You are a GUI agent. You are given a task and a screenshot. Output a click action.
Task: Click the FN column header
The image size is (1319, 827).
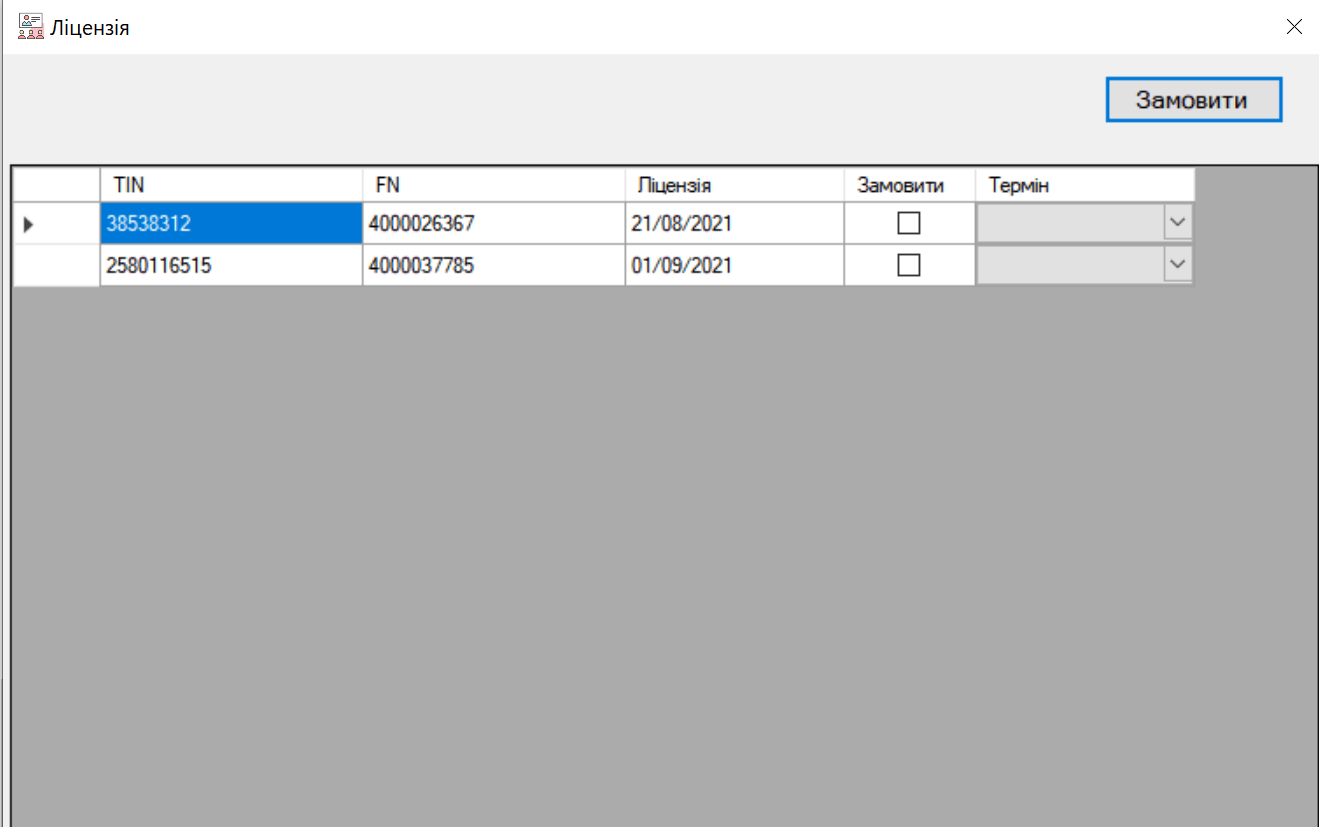tap(493, 185)
